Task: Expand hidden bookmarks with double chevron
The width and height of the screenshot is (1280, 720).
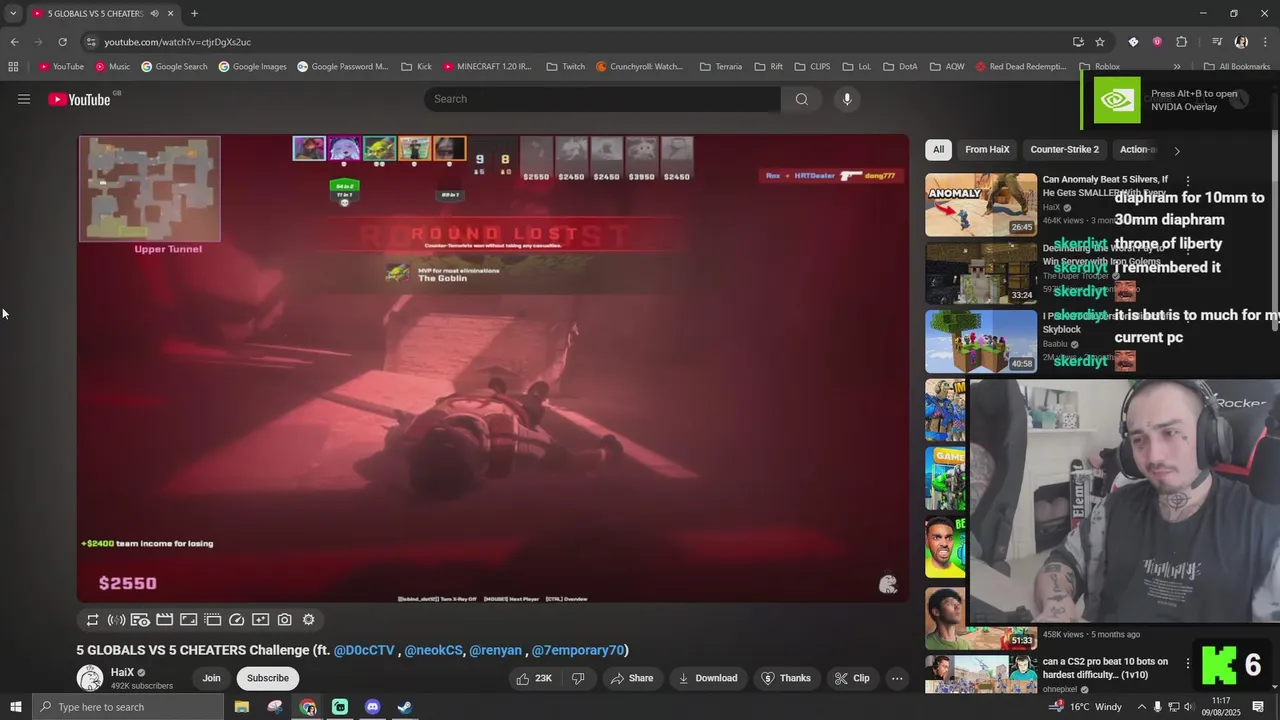Action: (x=1176, y=67)
